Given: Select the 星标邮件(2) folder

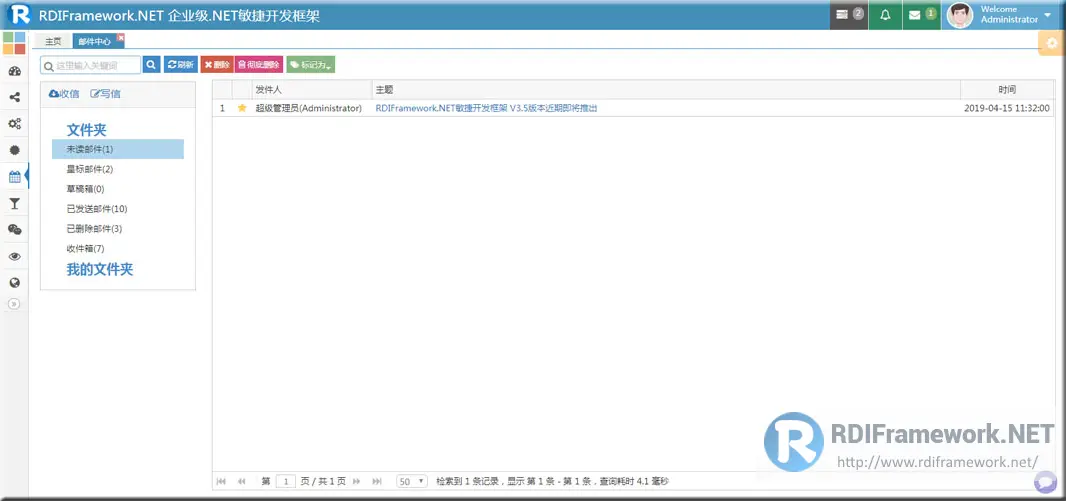Looking at the screenshot, I should coord(90,169).
